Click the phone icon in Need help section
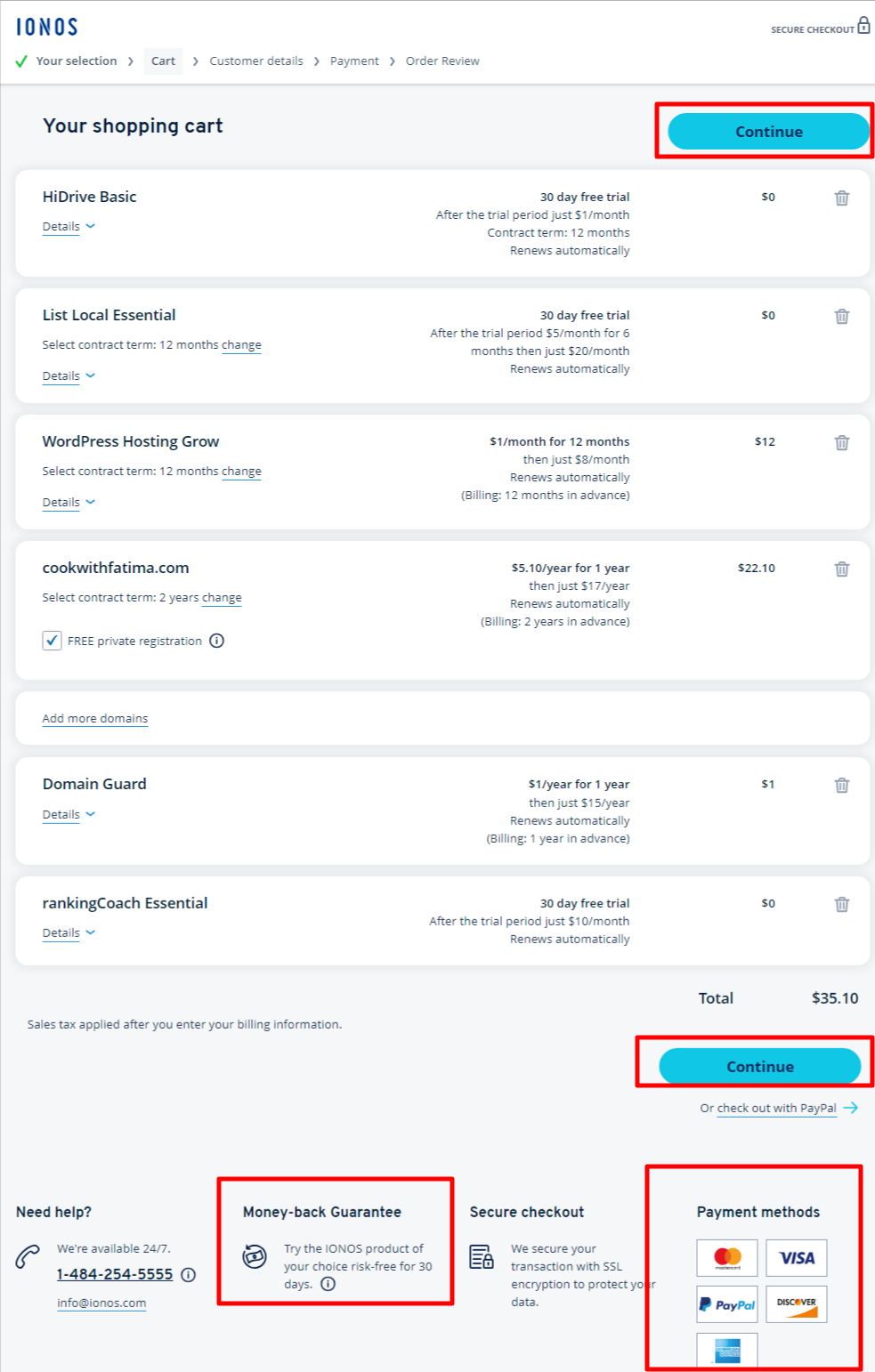Image resolution: width=875 pixels, height=1372 pixels. coord(28,1257)
